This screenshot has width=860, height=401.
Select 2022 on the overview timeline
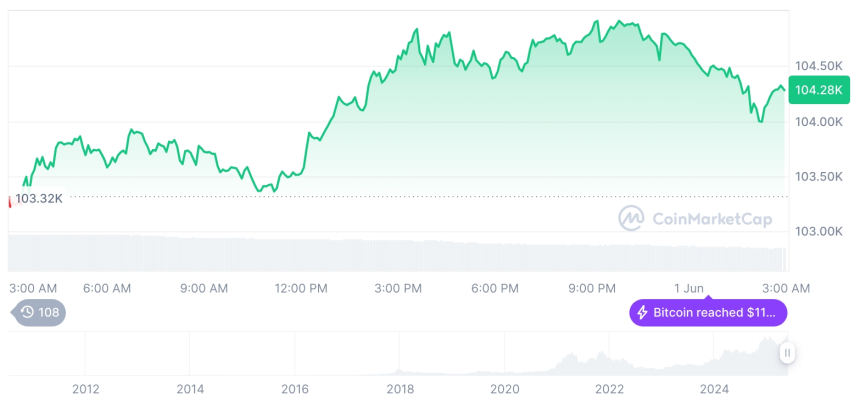[609, 388]
